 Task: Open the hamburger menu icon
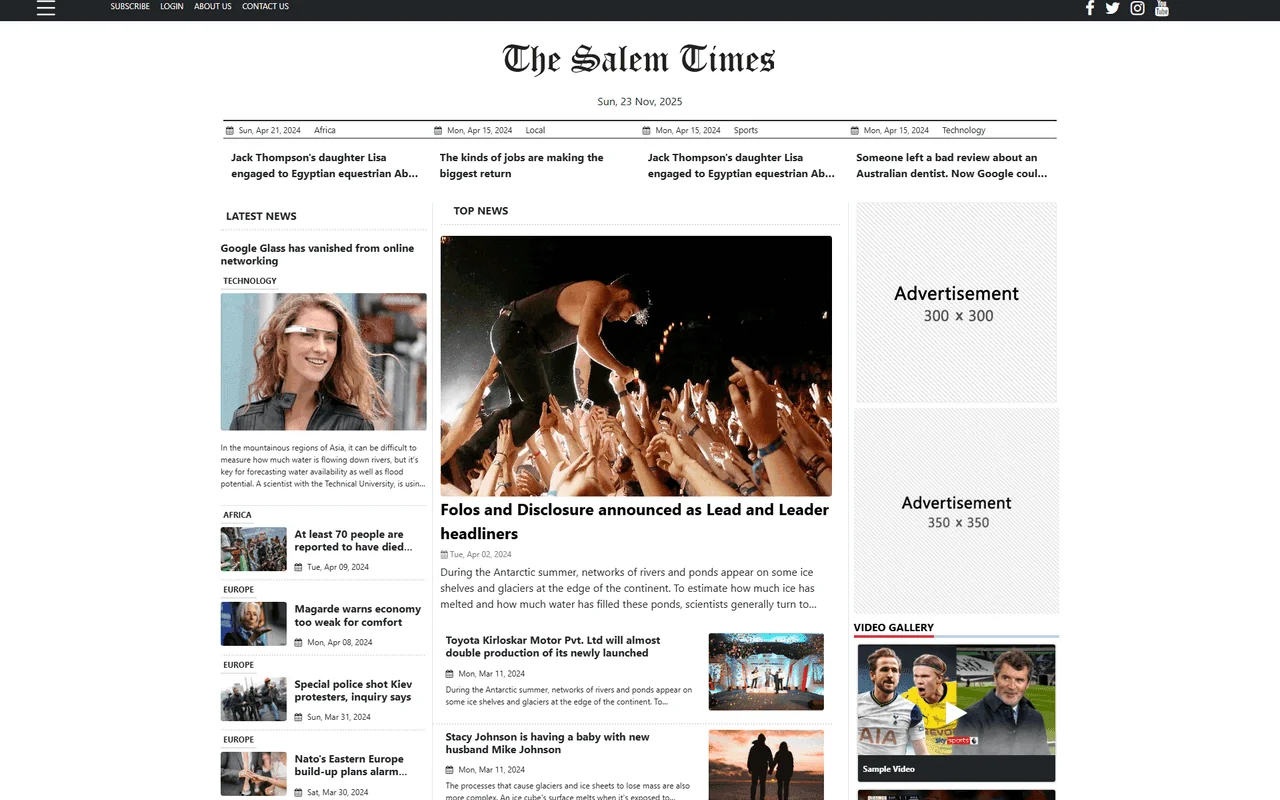(x=46, y=8)
